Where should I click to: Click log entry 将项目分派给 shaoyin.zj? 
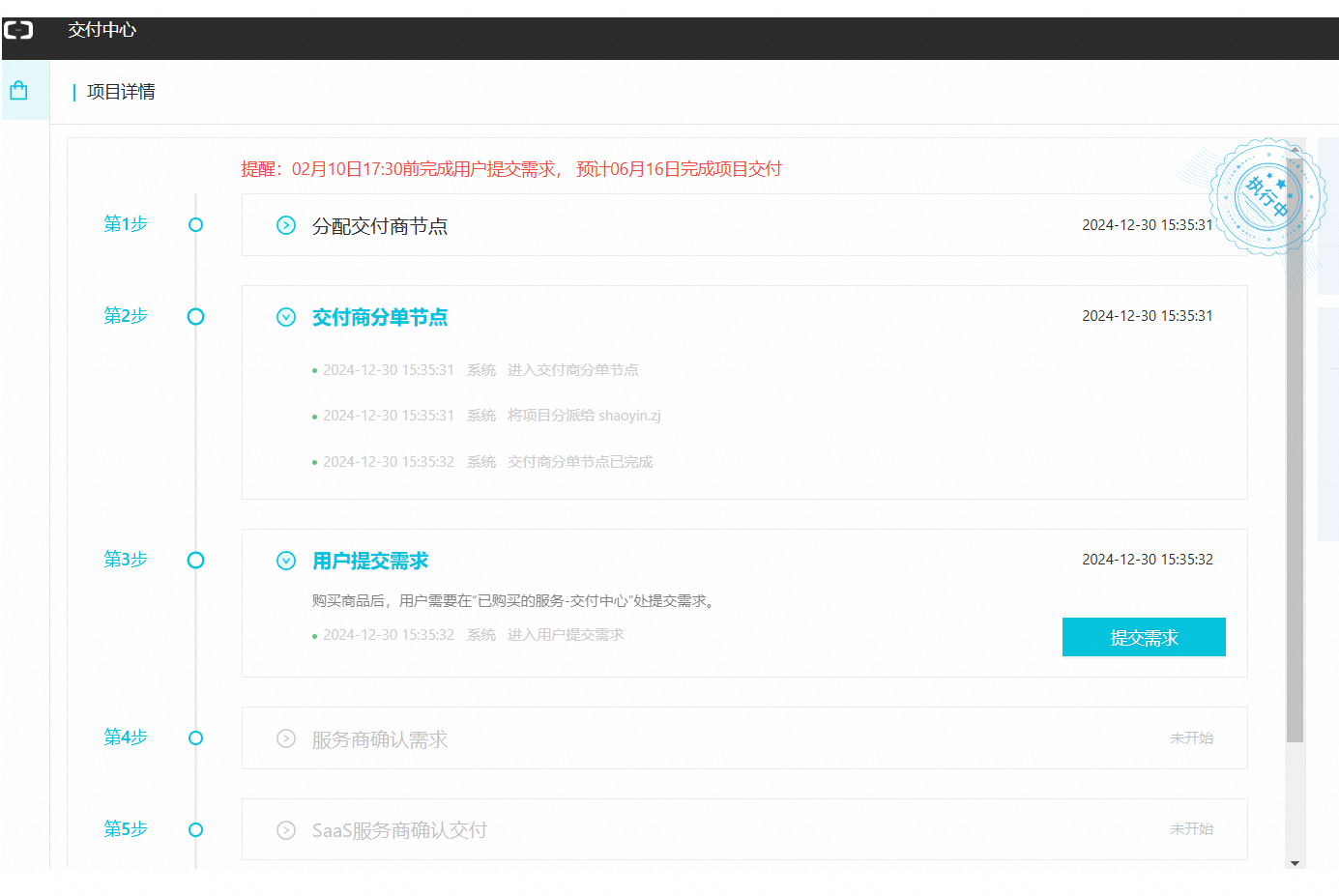[584, 416]
